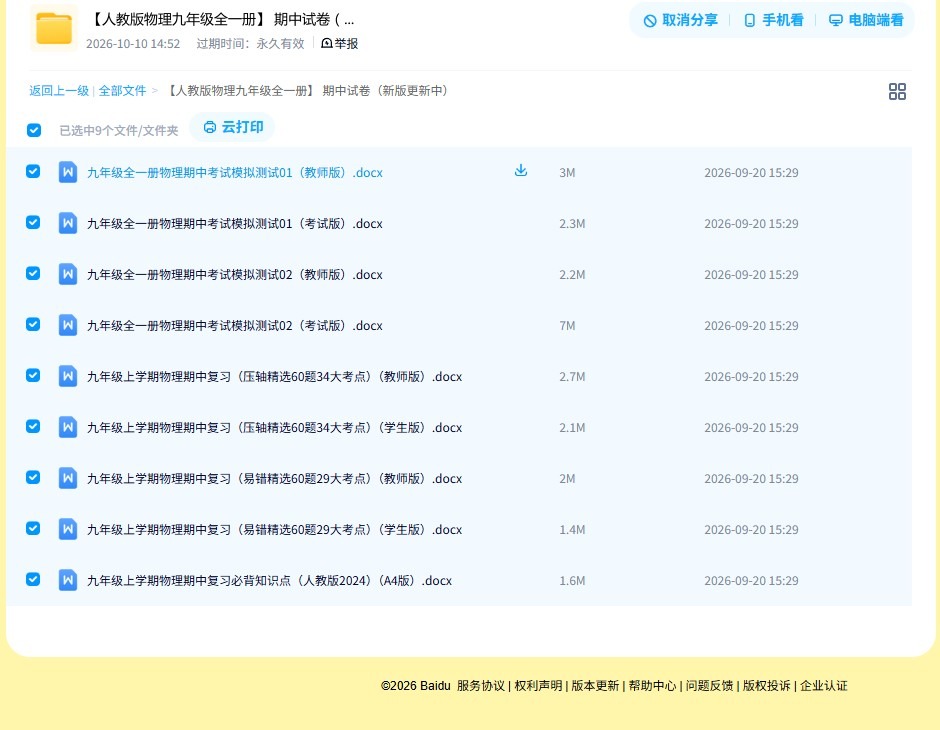Toggle the select-all files checkbox
The image size is (940, 730).
pos(34,130)
